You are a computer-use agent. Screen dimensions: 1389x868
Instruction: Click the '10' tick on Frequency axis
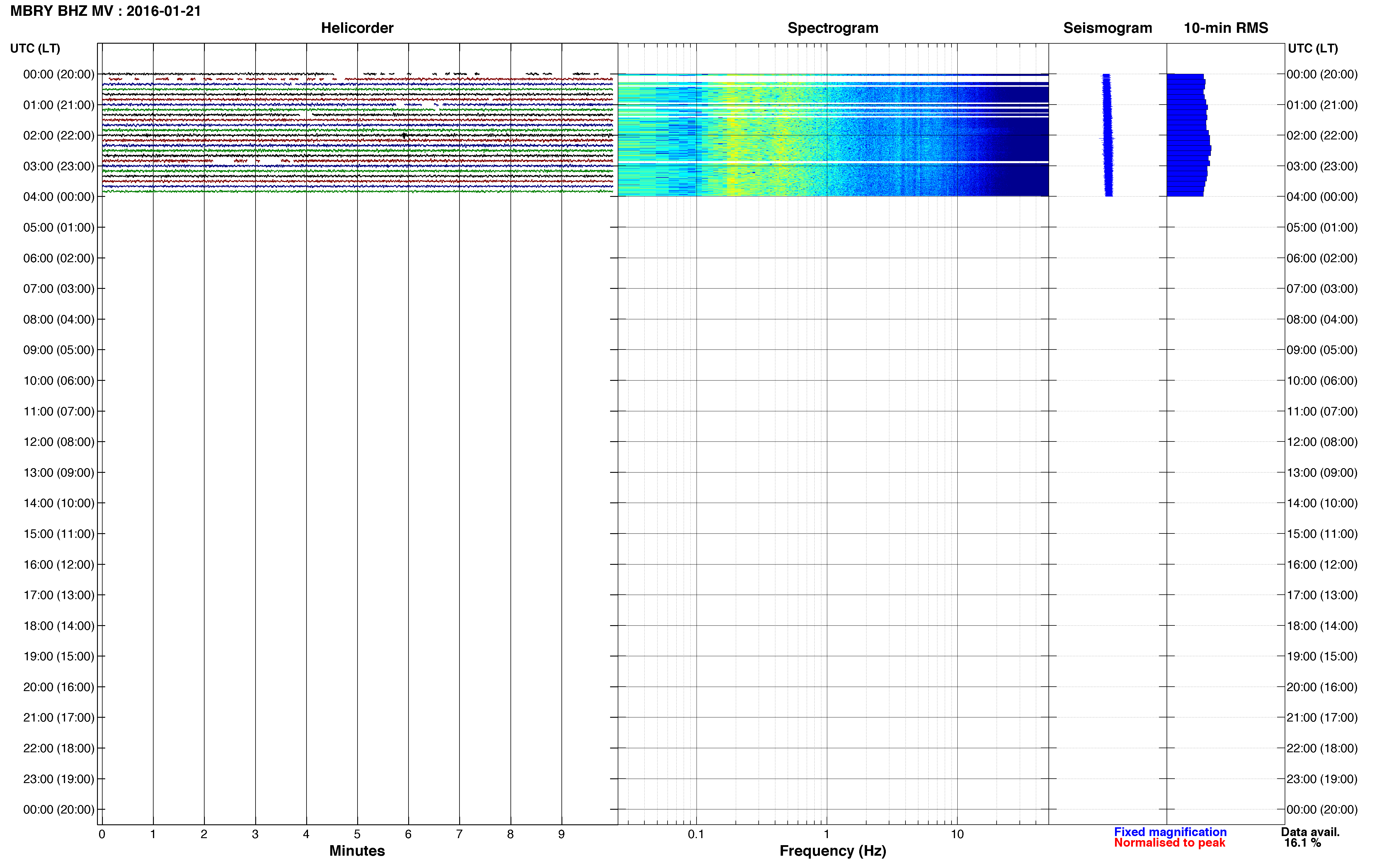957,835
